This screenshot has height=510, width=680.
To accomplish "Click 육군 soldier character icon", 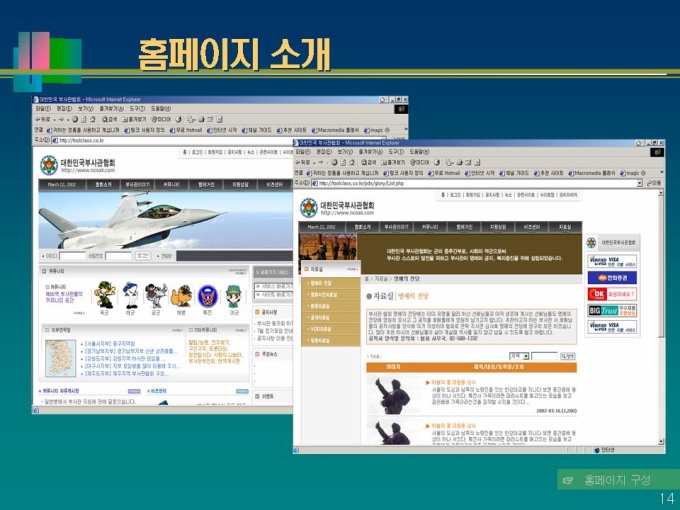I will (104, 295).
